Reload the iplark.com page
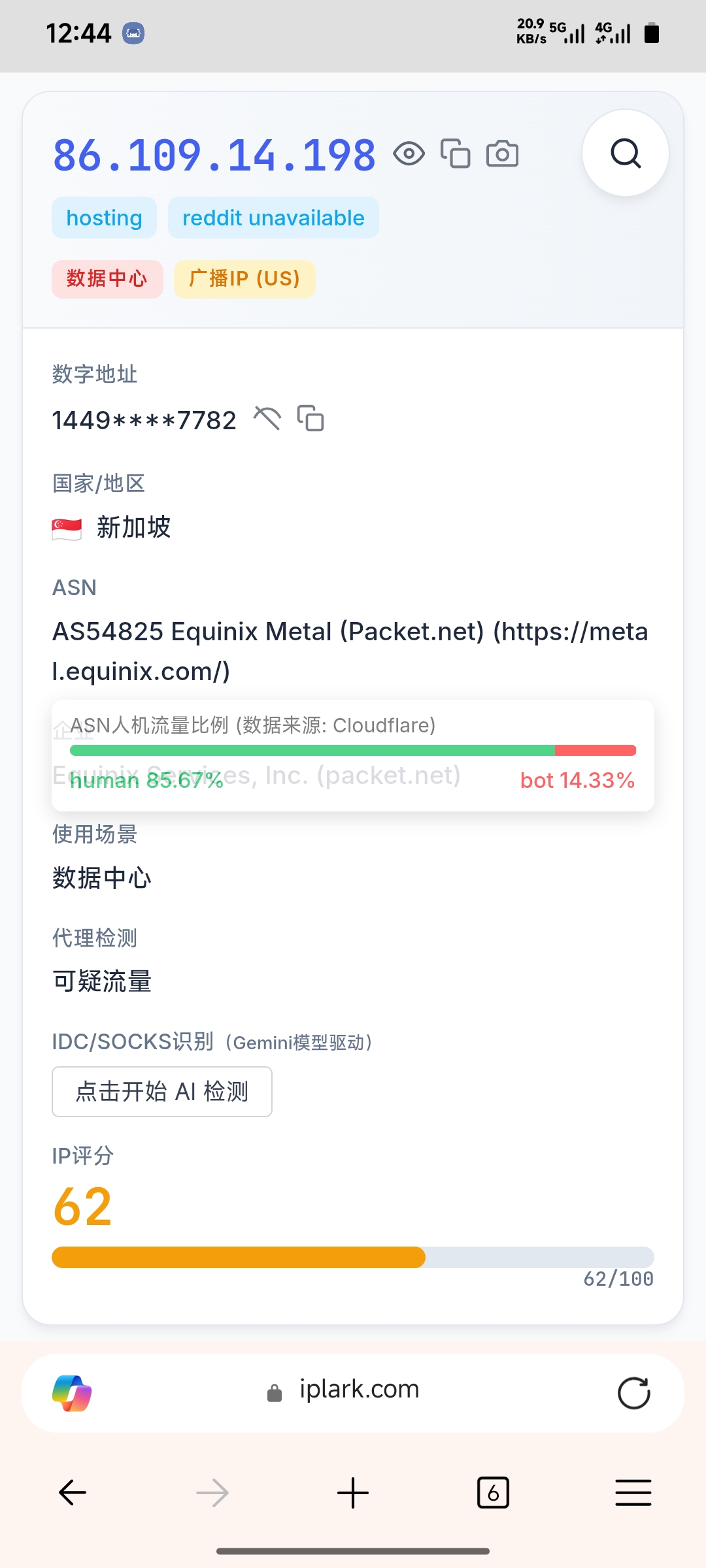Image resolution: width=706 pixels, height=1568 pixels. [x=633, y=1393]
